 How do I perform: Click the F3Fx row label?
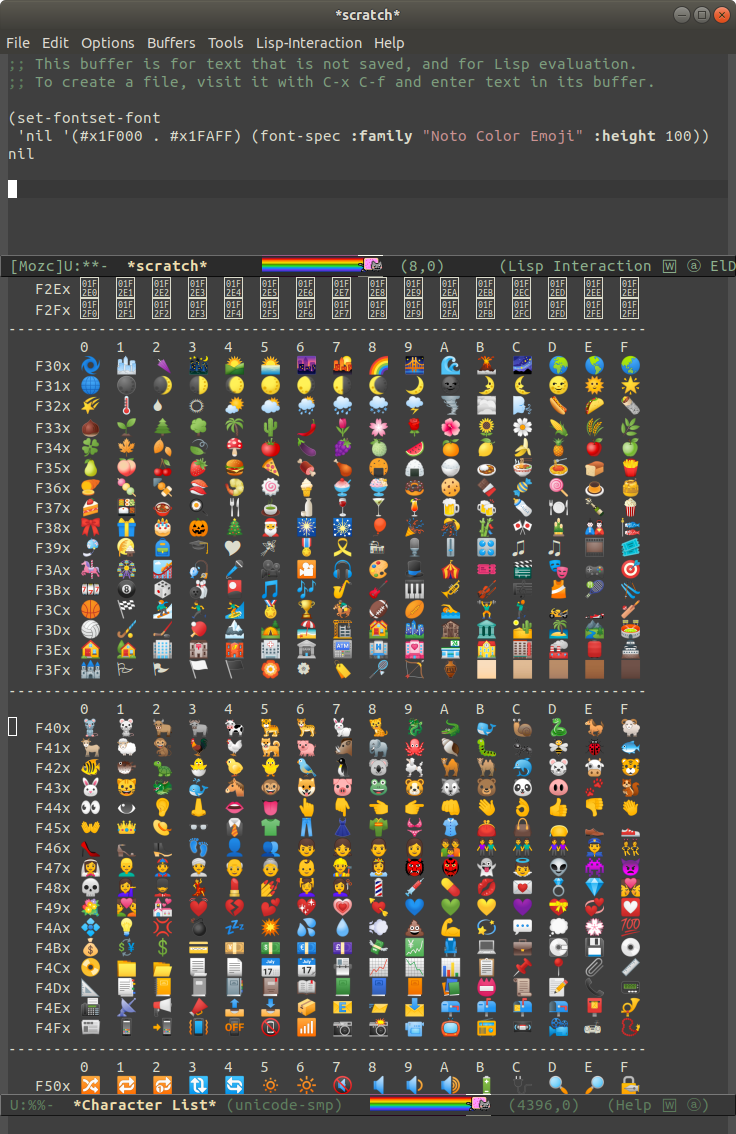coord(53,670)
